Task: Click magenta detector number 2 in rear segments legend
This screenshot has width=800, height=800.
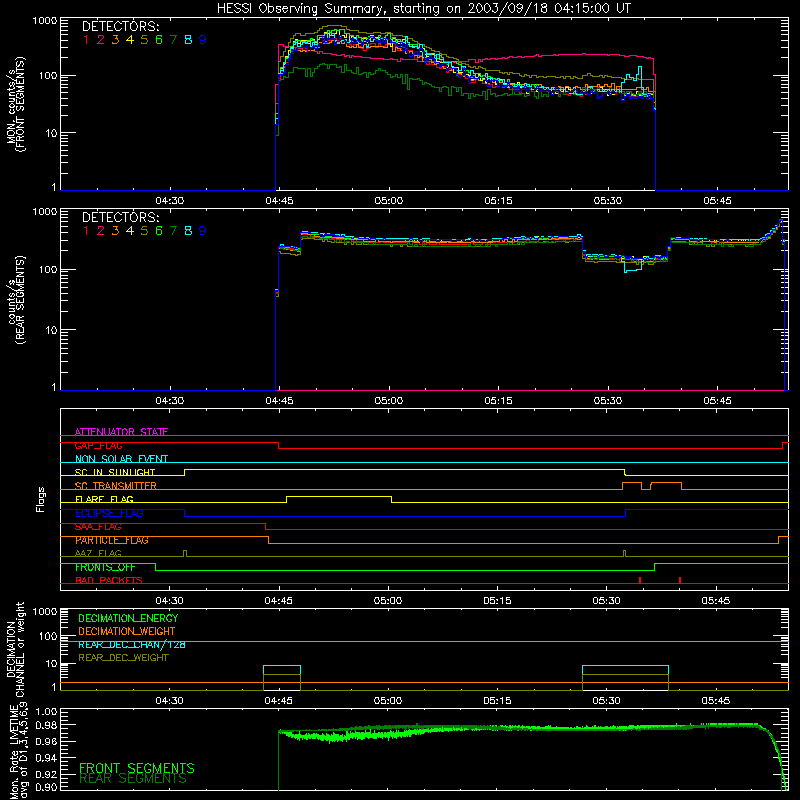Action: coord(101,231)
